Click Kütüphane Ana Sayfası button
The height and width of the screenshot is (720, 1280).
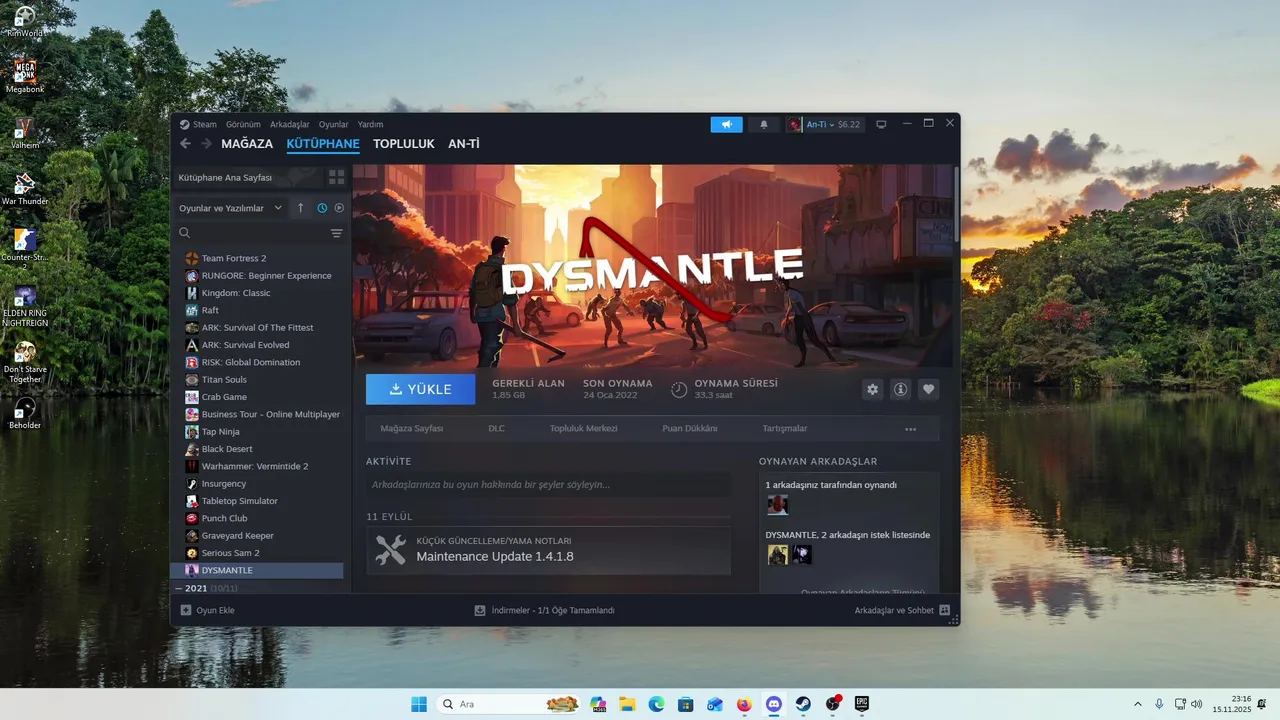point(248,177)
